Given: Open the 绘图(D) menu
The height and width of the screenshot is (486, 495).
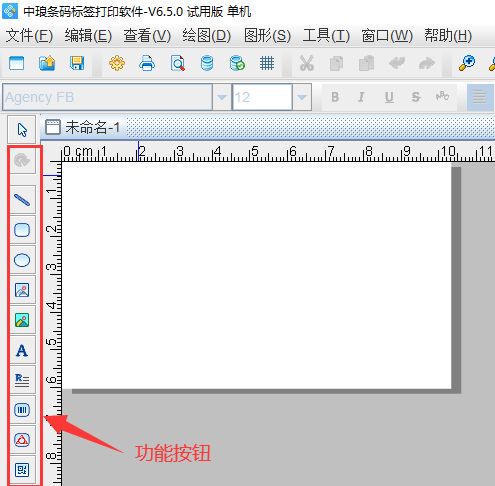Looking at the screenshot, I should [x=207, y=36].
